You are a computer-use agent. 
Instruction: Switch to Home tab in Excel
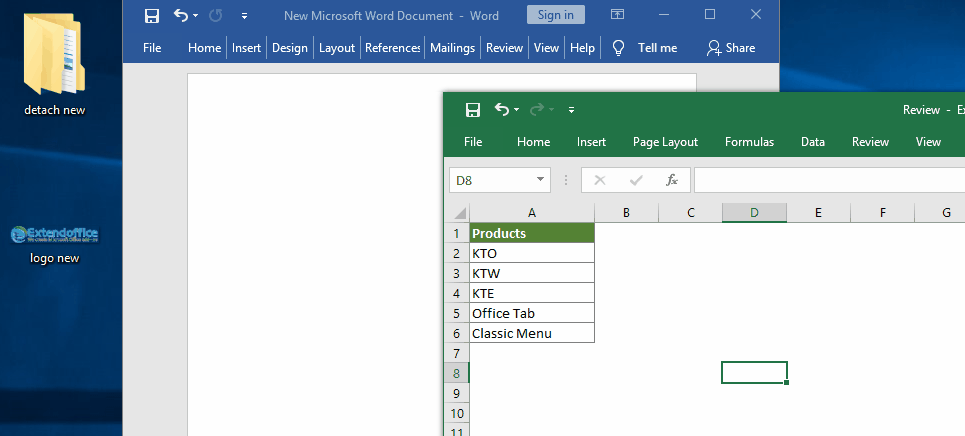coord(533,142)
